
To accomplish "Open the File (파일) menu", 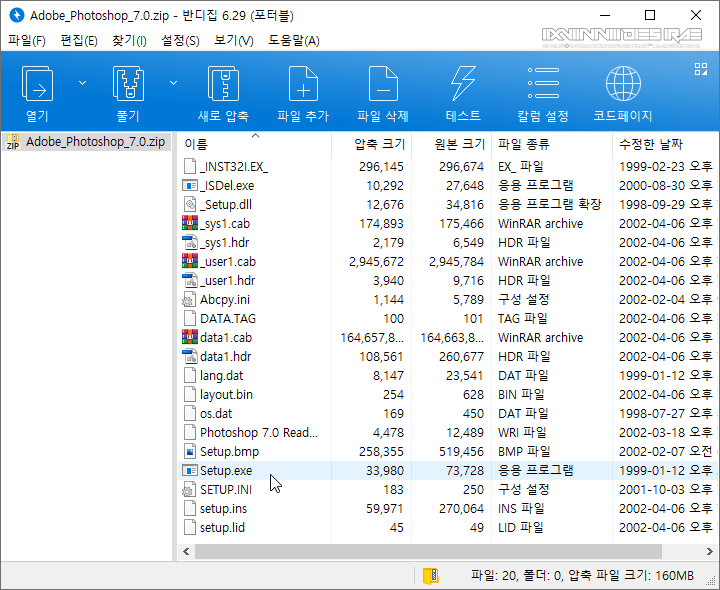I will (x=27, y=41).
